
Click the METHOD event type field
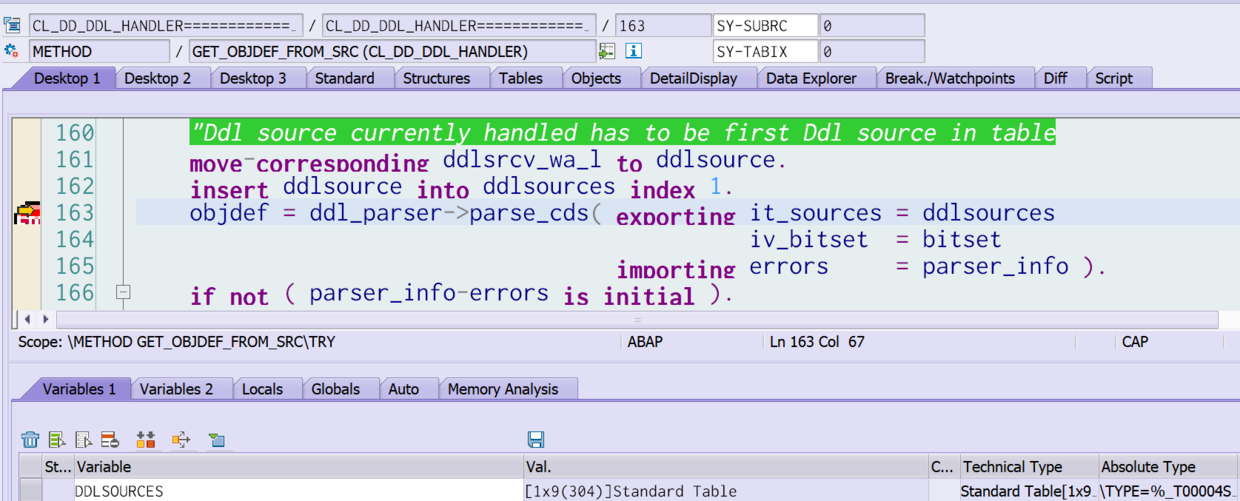99,51
